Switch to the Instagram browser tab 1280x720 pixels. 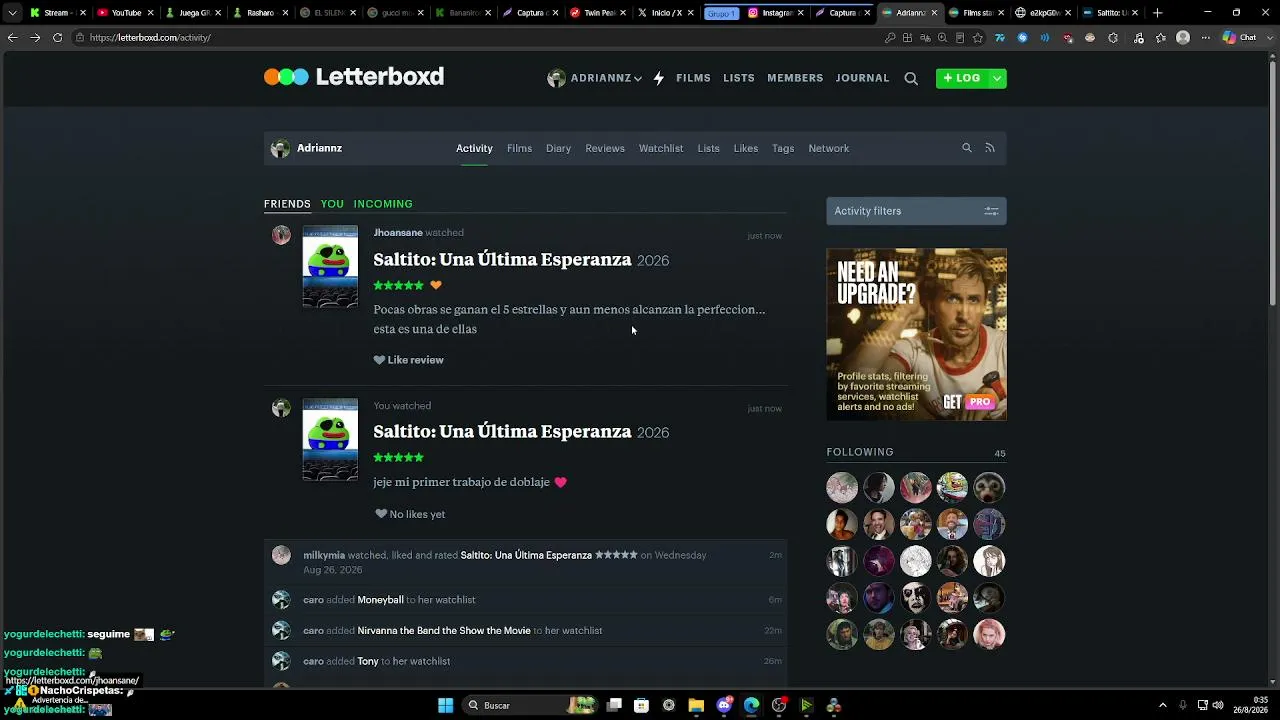click(776, 13)
